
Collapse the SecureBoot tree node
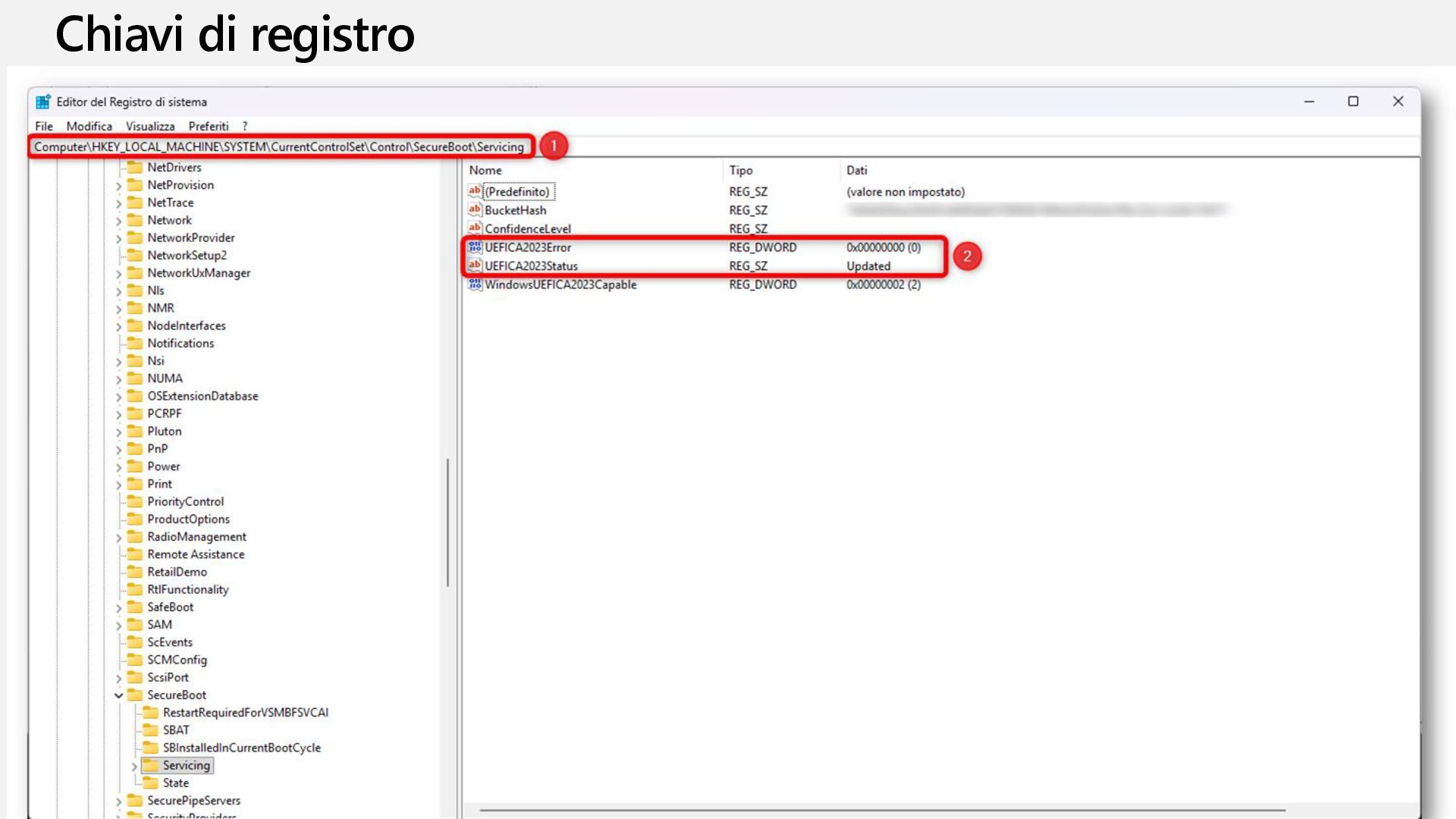(119, 695)
